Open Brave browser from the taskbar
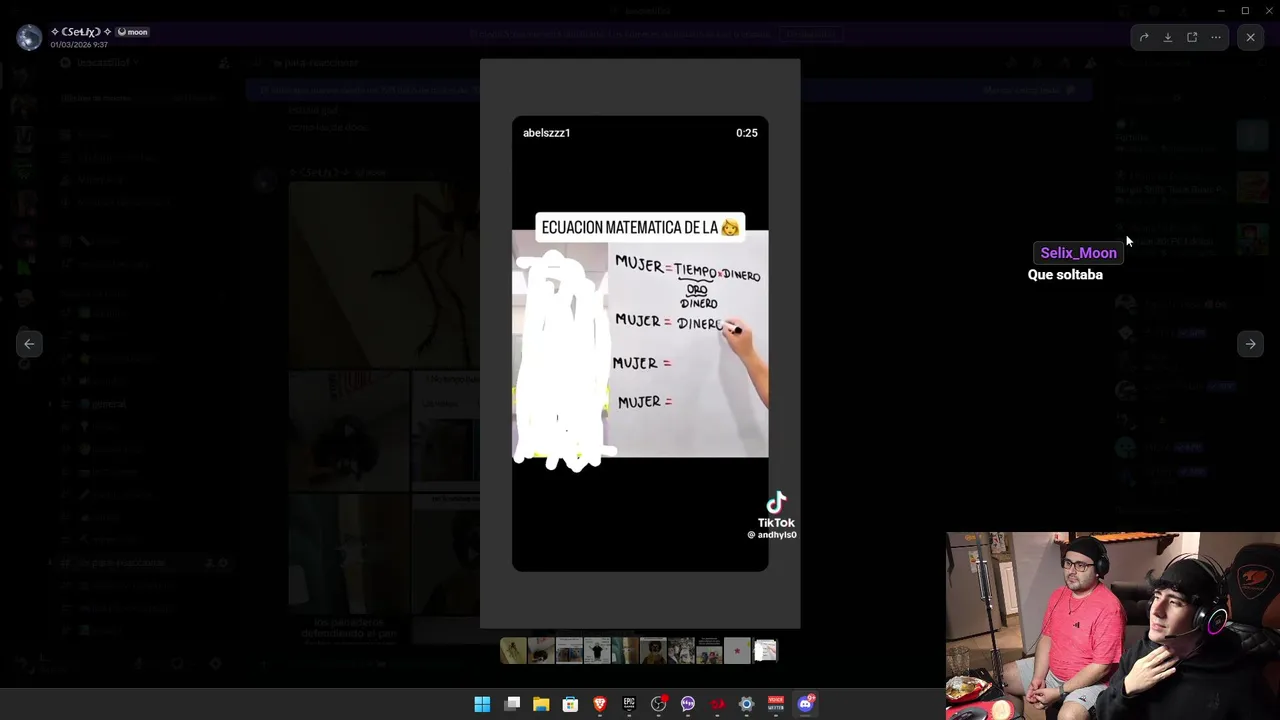This screenshot has height=720, width=1280. (x=600, y=704)
